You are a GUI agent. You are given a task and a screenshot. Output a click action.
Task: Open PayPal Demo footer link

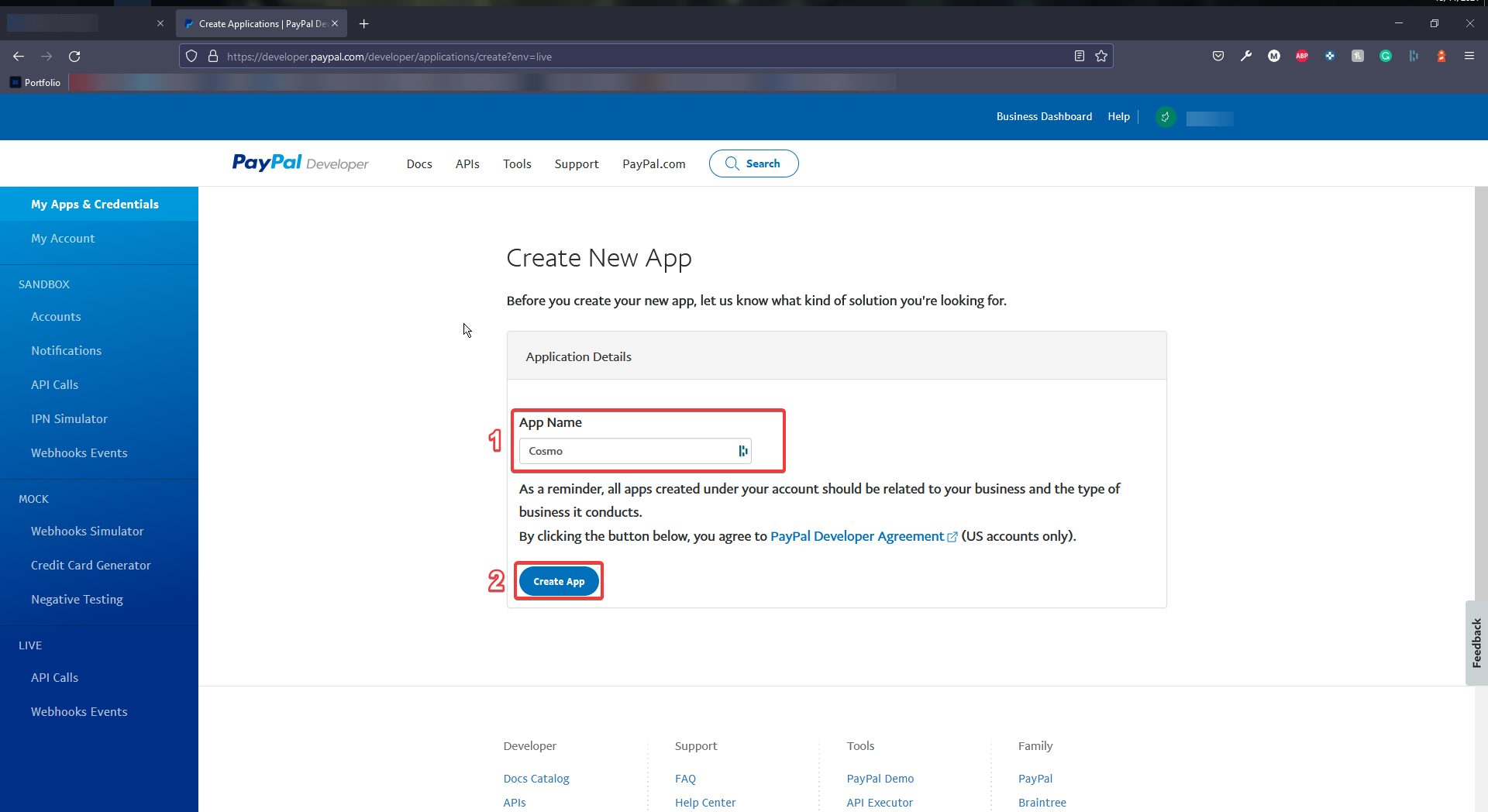coord(880,779)
